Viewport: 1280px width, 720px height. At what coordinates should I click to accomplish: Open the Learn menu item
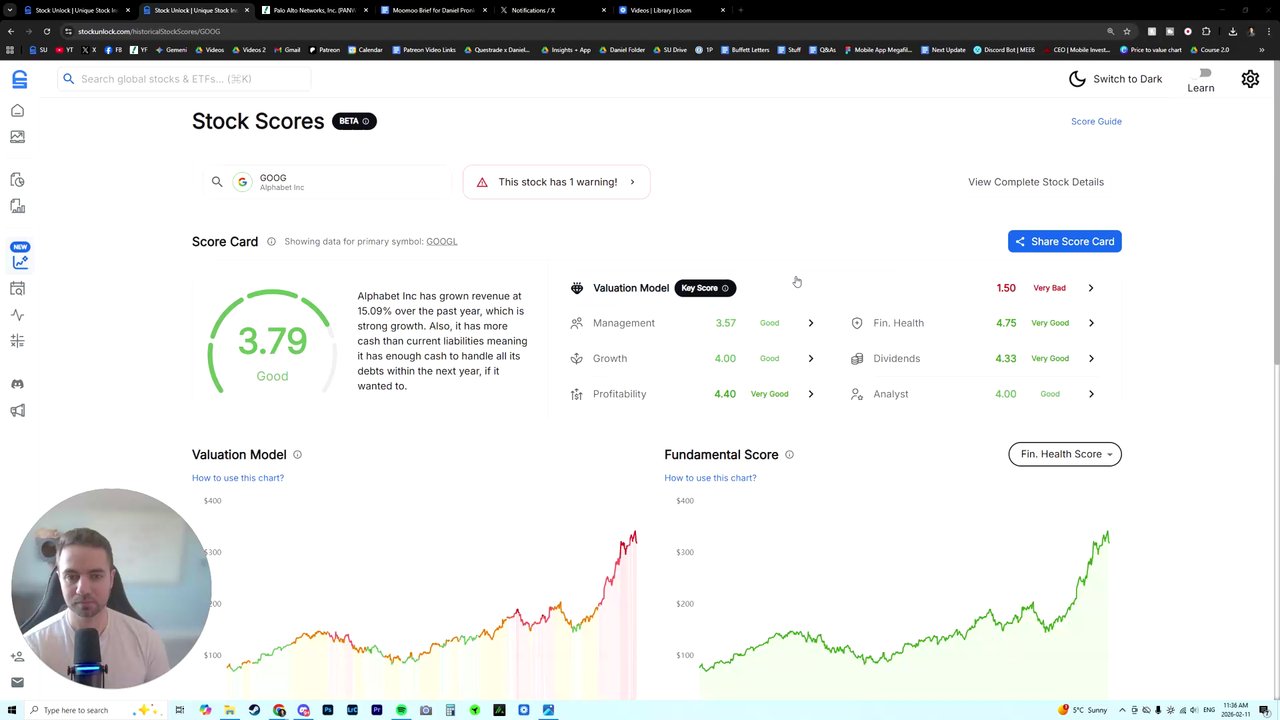point(1201,81)
